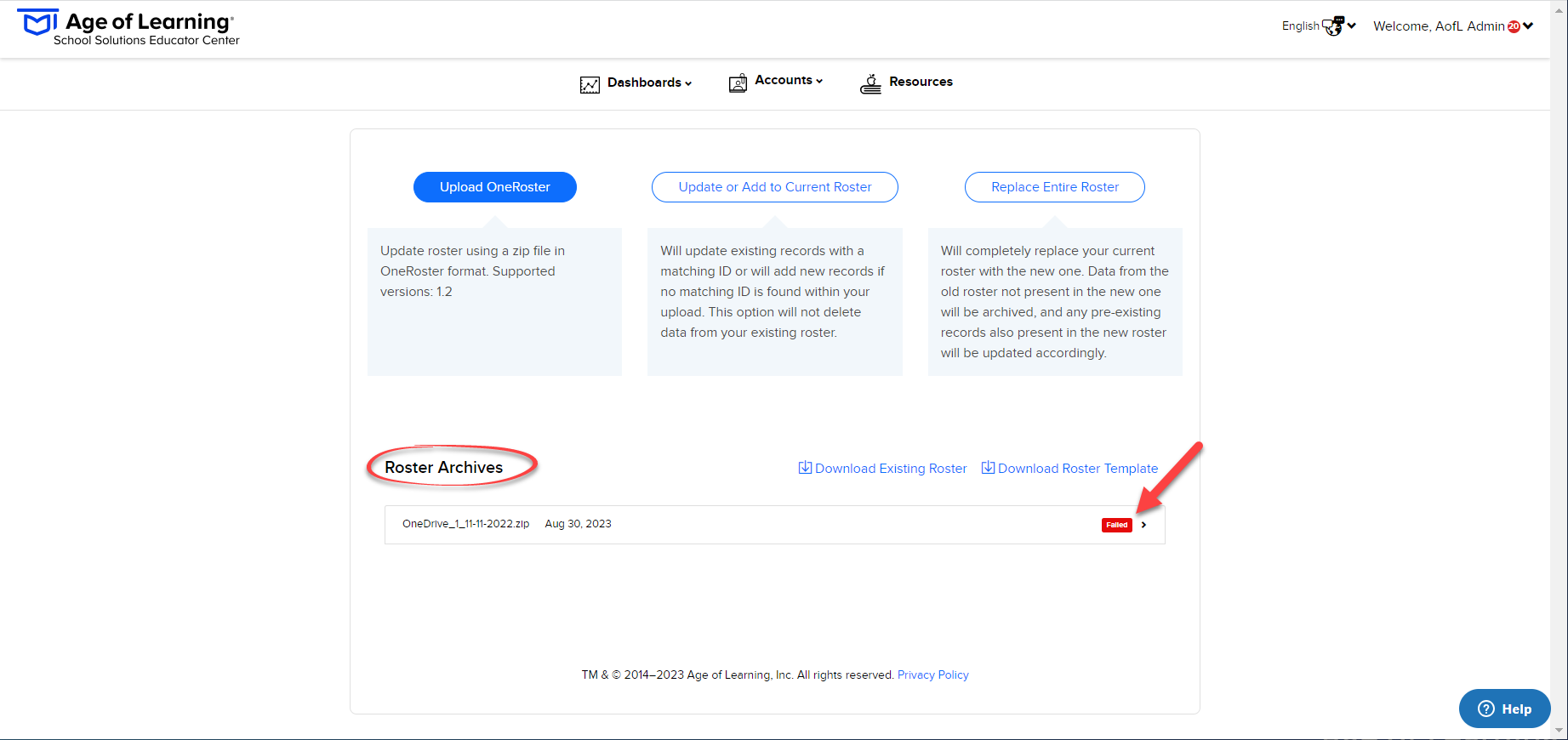Click the red notification badge by Admin

(1514, 26)
